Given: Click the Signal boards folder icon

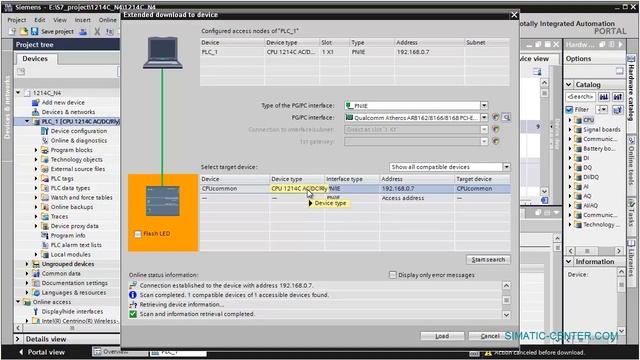Looking at the screenshot, I should tap(578, 129).
